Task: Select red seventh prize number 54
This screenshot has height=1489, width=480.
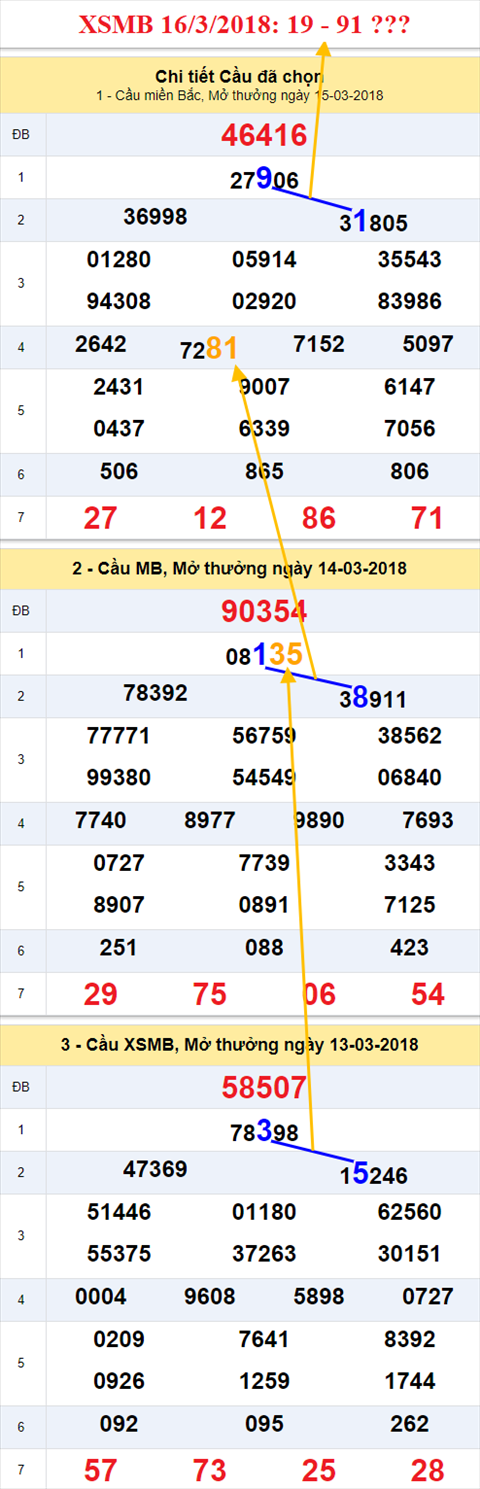Action: tap(428, 993)
